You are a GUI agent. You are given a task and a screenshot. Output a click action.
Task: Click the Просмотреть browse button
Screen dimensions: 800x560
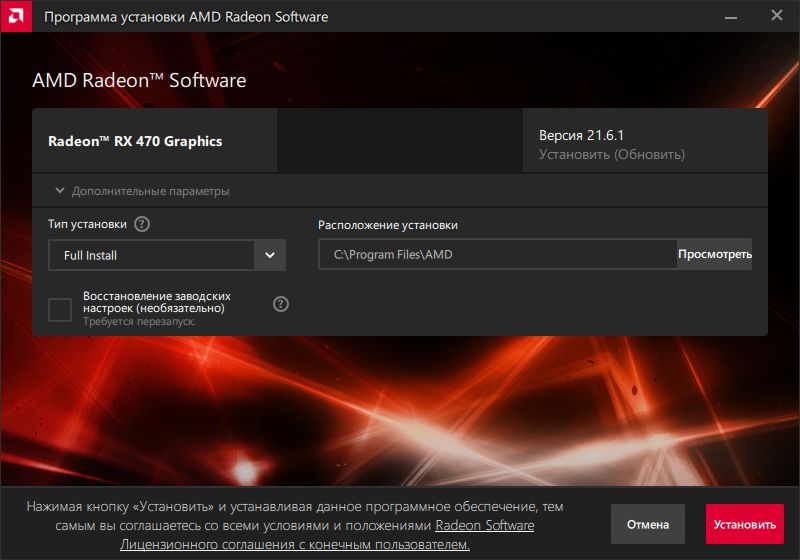tap(714, 254)
